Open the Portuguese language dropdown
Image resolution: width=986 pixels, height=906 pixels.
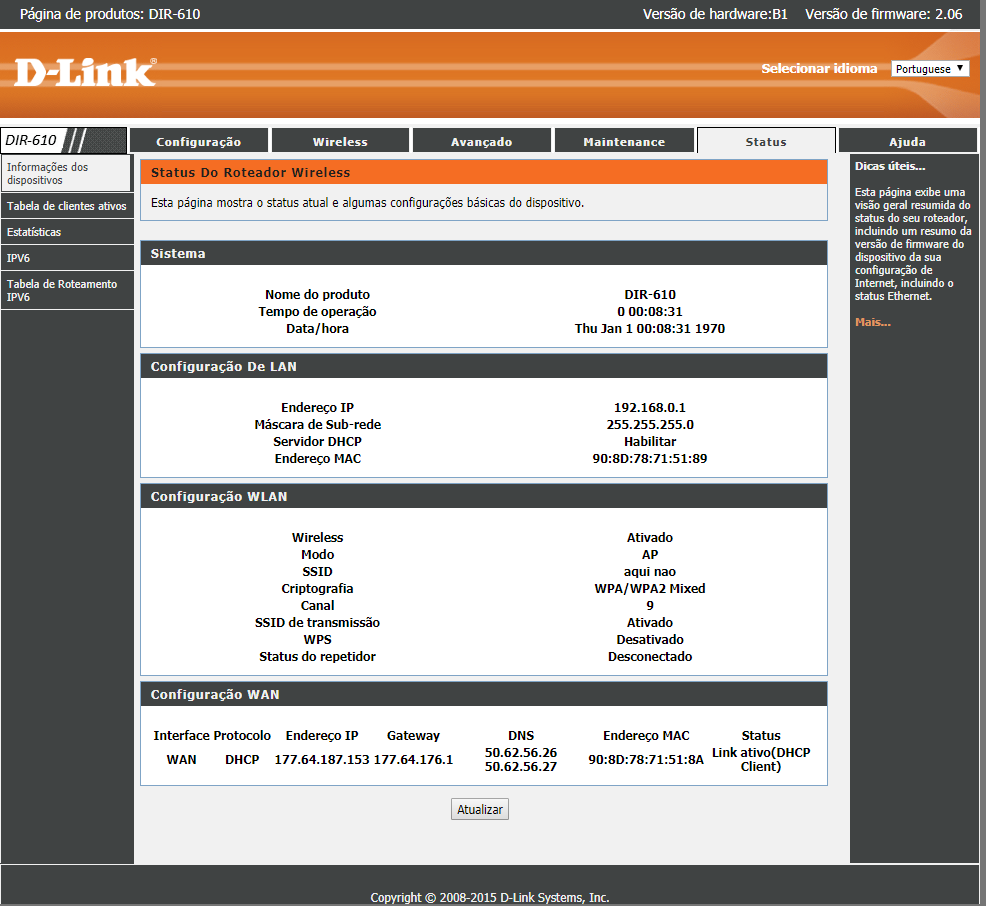coord(930,69)
